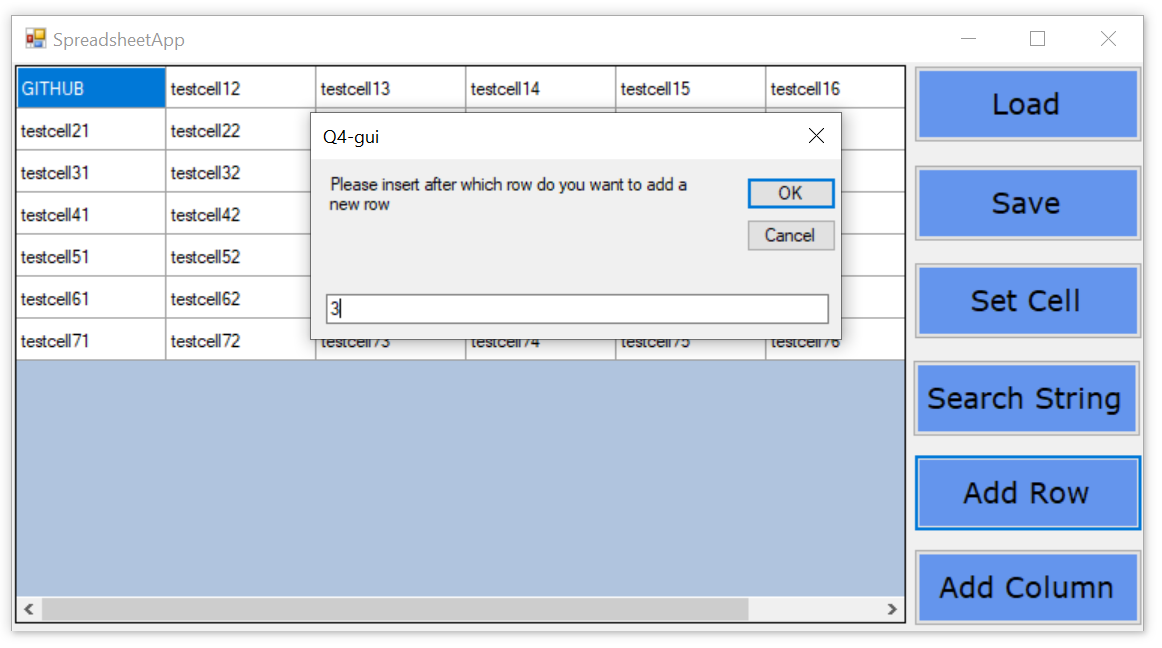
Task: Select cell testcell42
Action: pyautogui.click(x=238, y=215)
